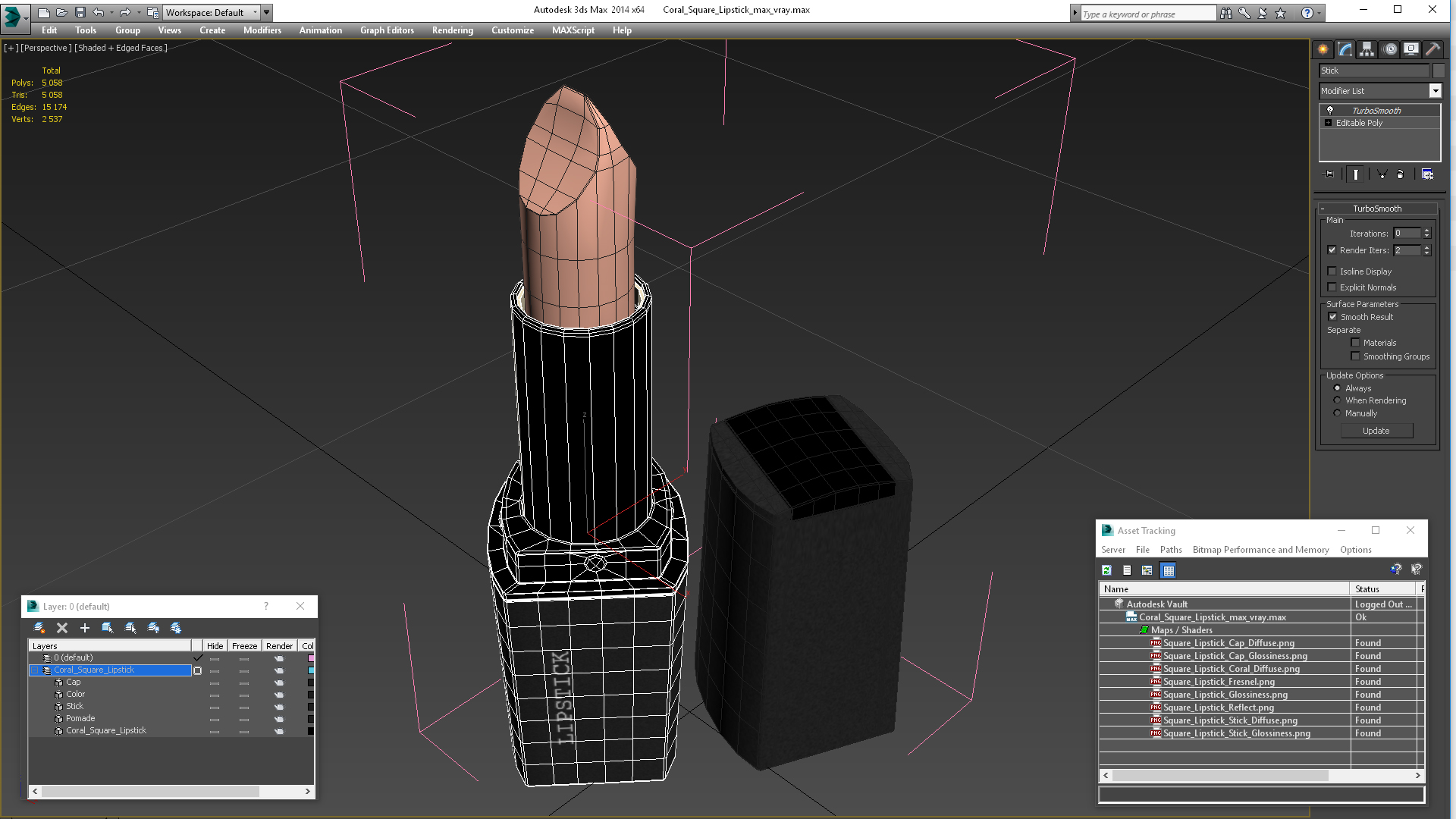
Task: Click the Save File toolbar icon
Action: click(x=80, y=12)
